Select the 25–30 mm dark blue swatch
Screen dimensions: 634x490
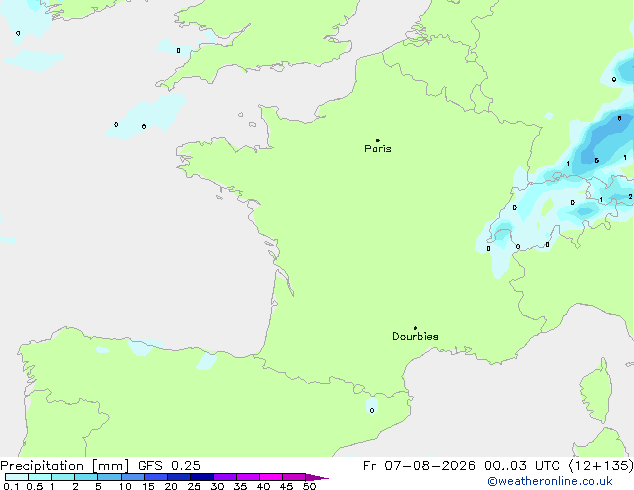pos(201,477)
